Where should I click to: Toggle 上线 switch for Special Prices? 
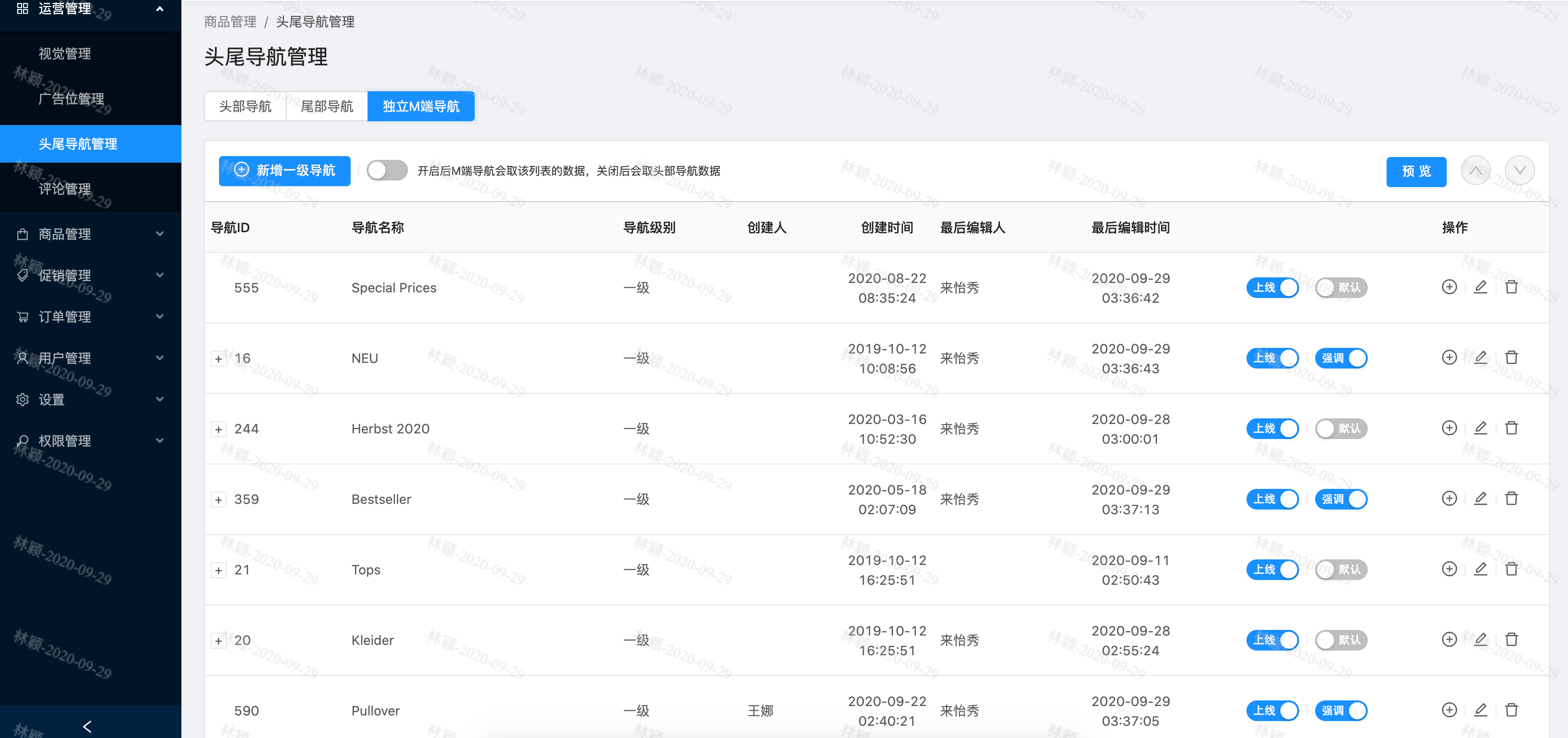[1272, 287]
